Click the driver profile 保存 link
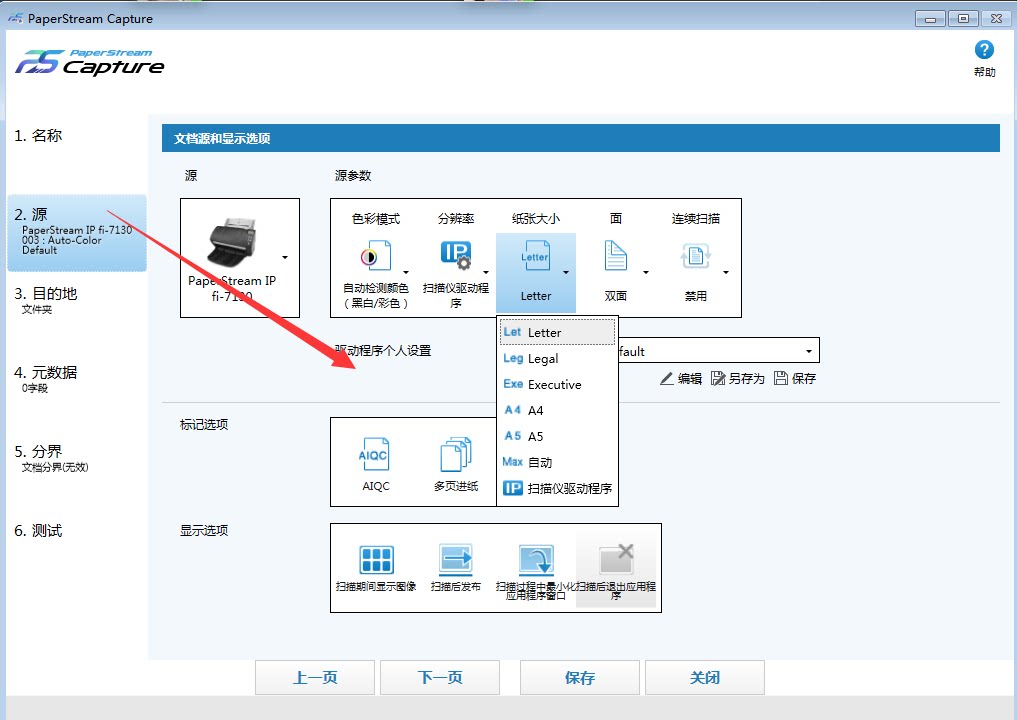 tap(795, 378)
